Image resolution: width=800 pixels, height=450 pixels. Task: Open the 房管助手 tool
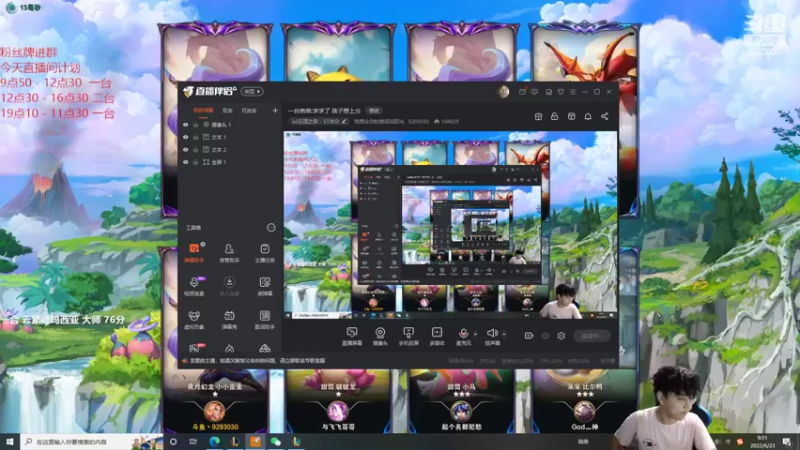click(x=229, y=253)
